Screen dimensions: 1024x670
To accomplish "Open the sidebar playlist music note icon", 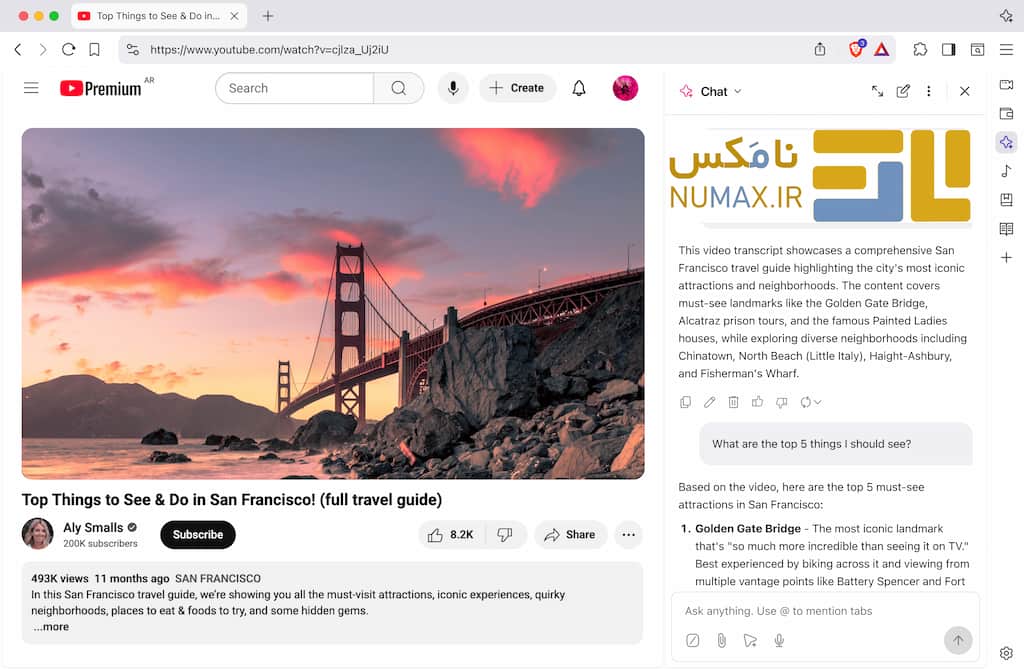I will click(1006, 171).
